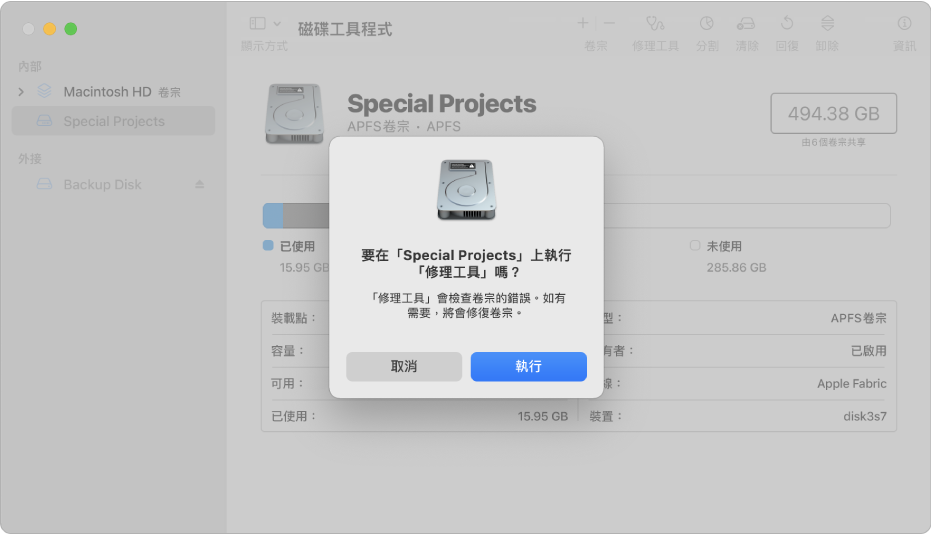Click the 由6個卷宗共享 caption

coord(834,143)
